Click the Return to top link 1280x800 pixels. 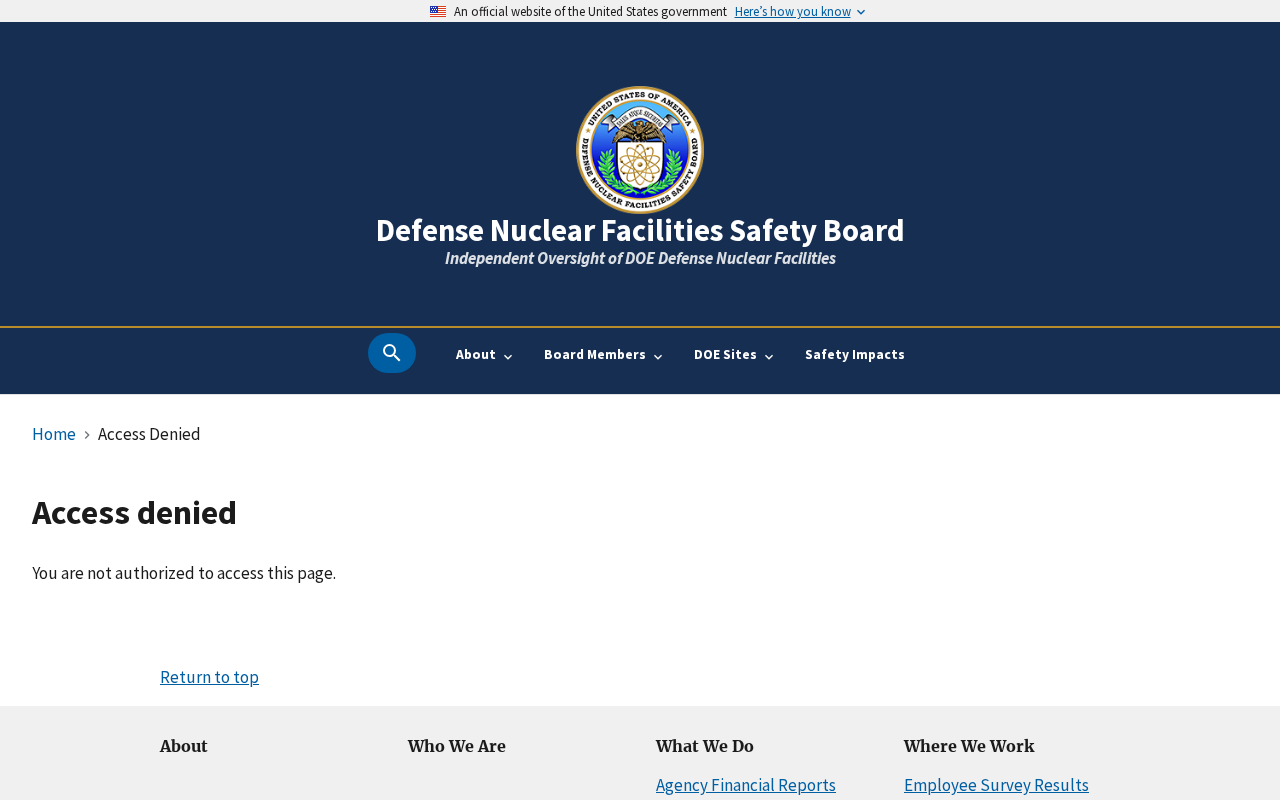[209, 677]
